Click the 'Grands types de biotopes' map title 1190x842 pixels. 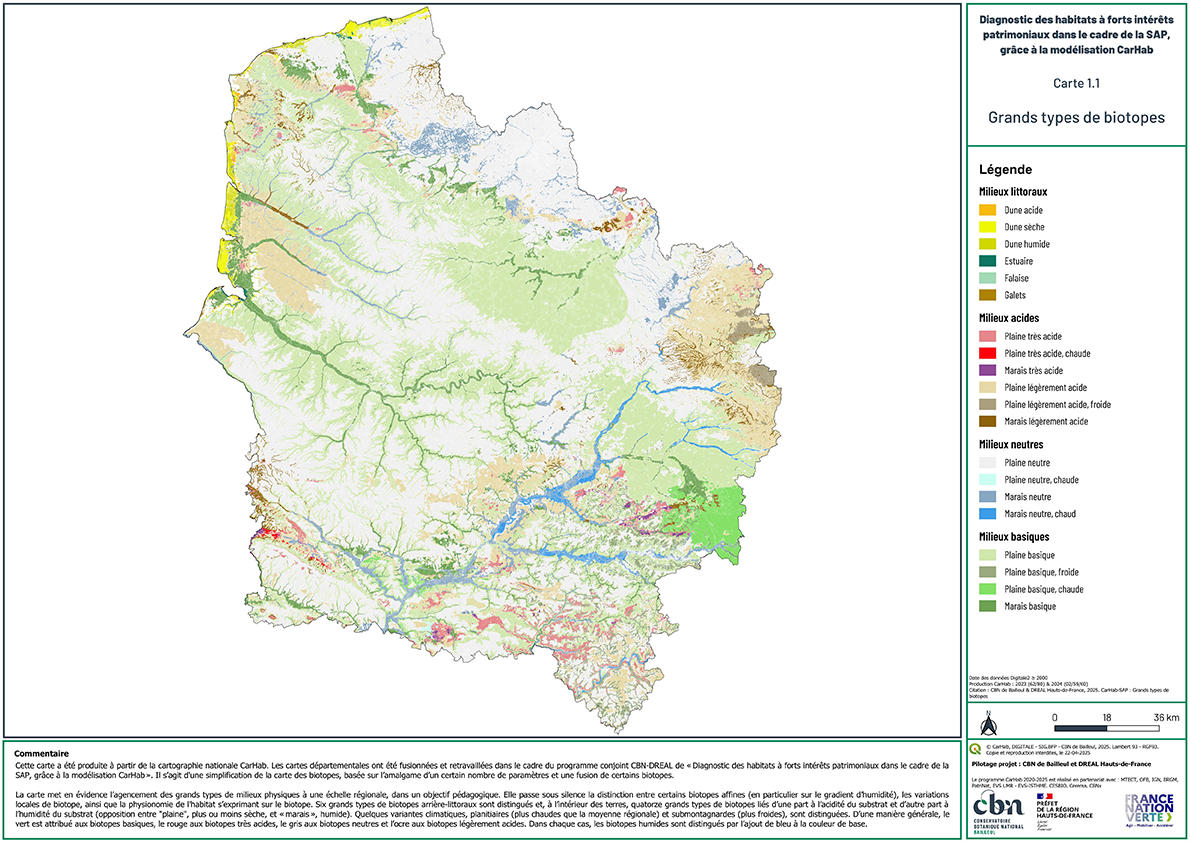tap(1076, 117)
